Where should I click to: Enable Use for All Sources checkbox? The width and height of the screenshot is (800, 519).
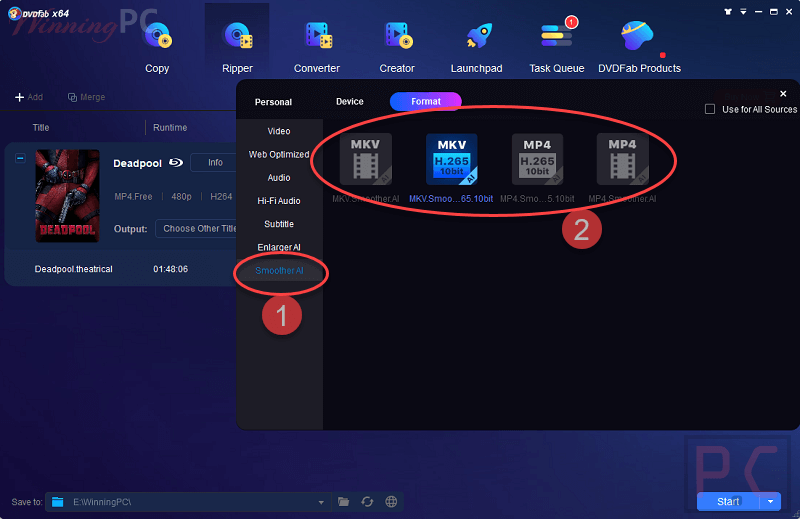(x=710, y=109)
